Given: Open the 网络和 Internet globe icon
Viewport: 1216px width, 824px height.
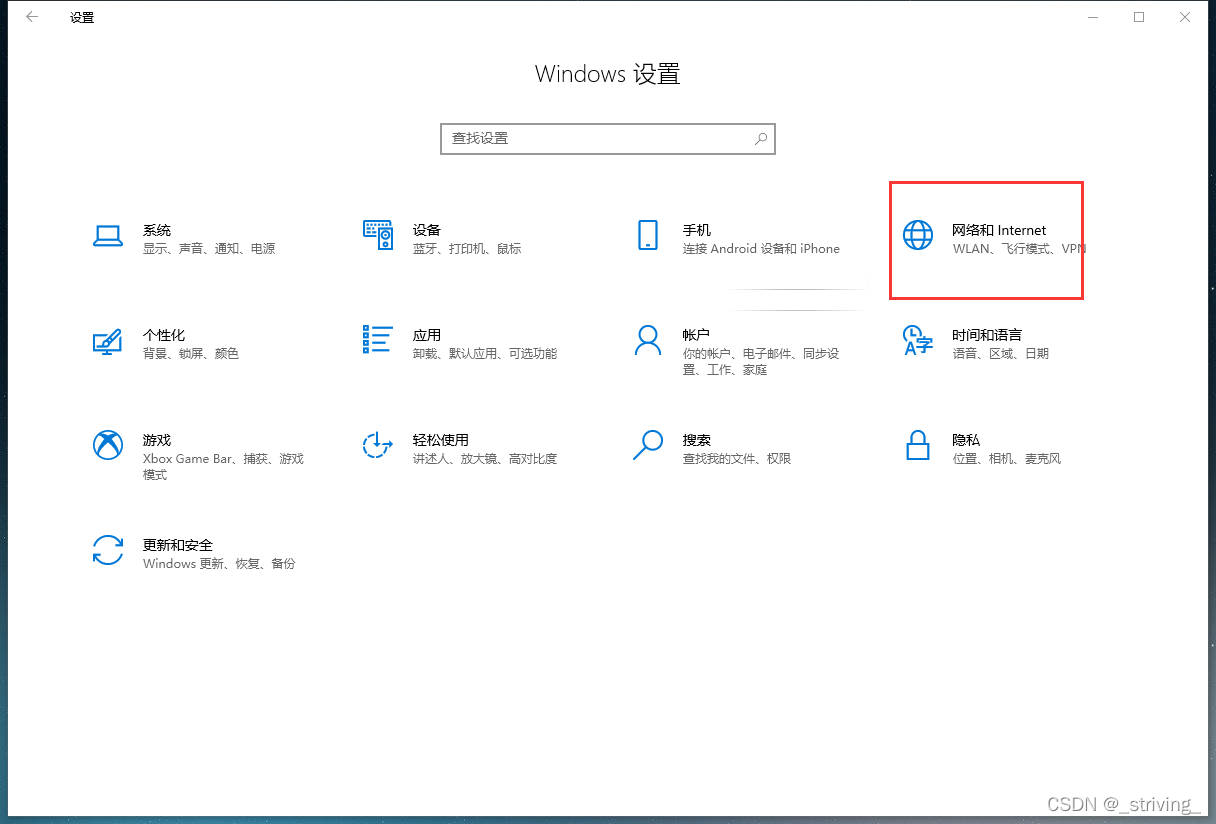Looking at the screenshot, I should tap(917, 235).
